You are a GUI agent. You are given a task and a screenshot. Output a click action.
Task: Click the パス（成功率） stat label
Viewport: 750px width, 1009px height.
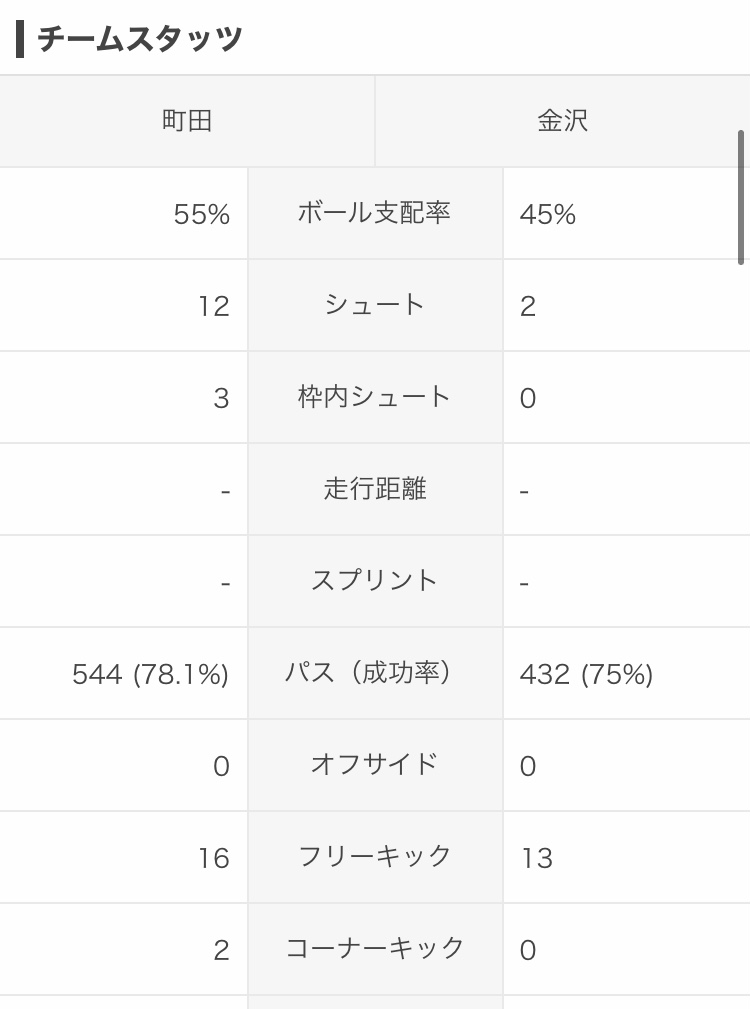point(374,673)
